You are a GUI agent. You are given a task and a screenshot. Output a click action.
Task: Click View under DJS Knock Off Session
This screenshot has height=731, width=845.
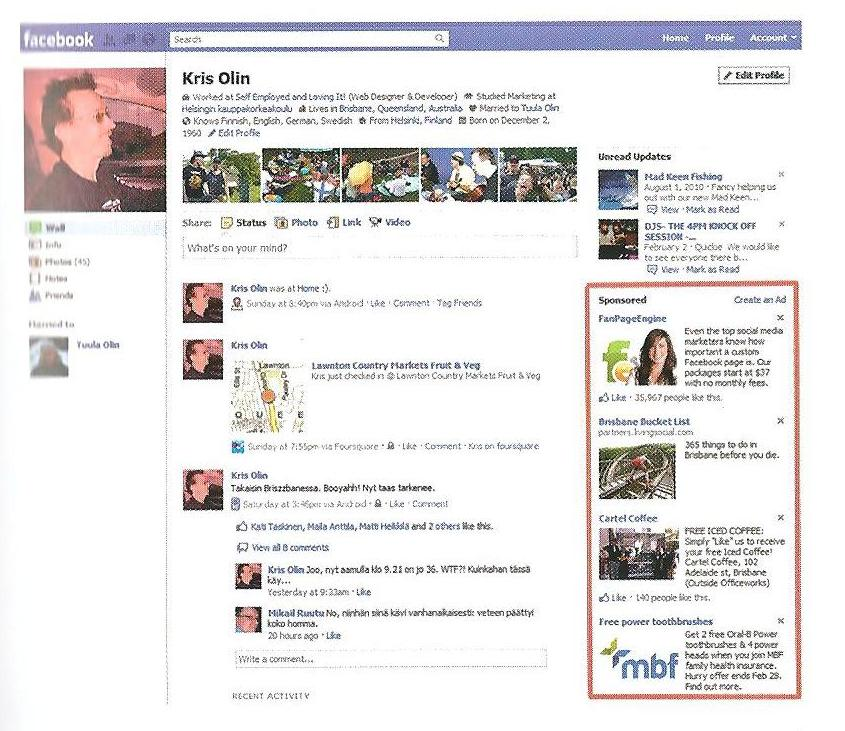tap(670, 270)
